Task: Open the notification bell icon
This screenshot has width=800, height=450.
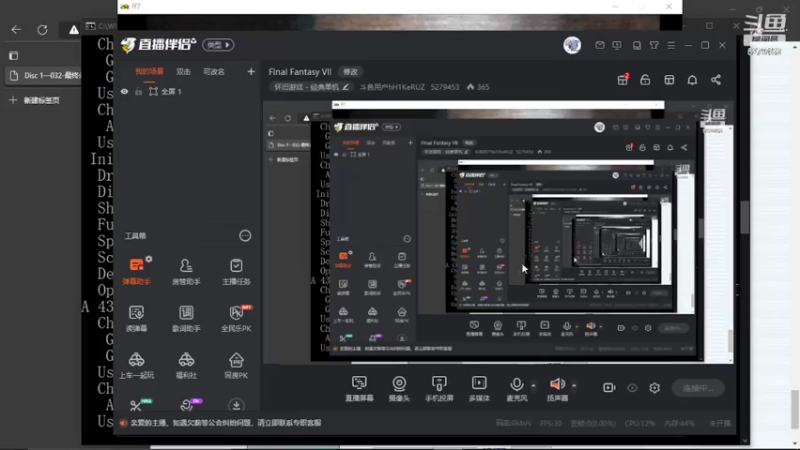Action: click(x=692, y=80)
